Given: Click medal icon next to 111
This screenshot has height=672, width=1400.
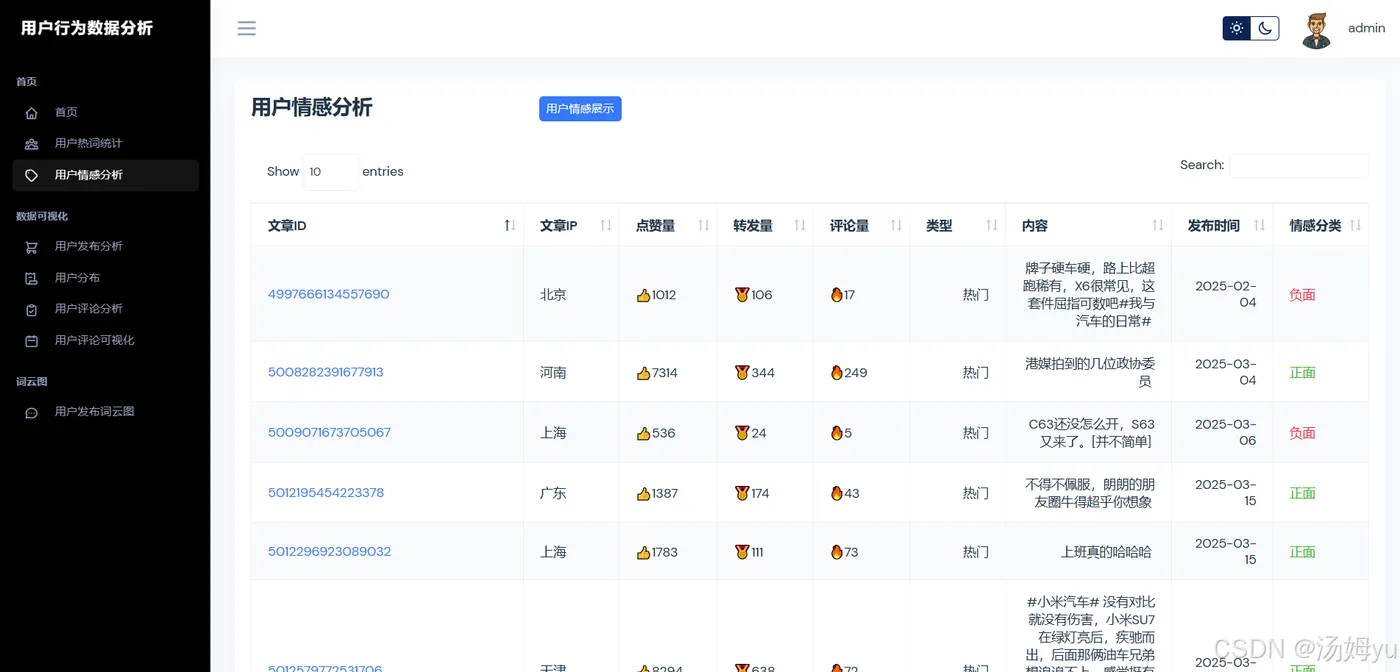Looking at the screenshot, I should tap(741, 552).
